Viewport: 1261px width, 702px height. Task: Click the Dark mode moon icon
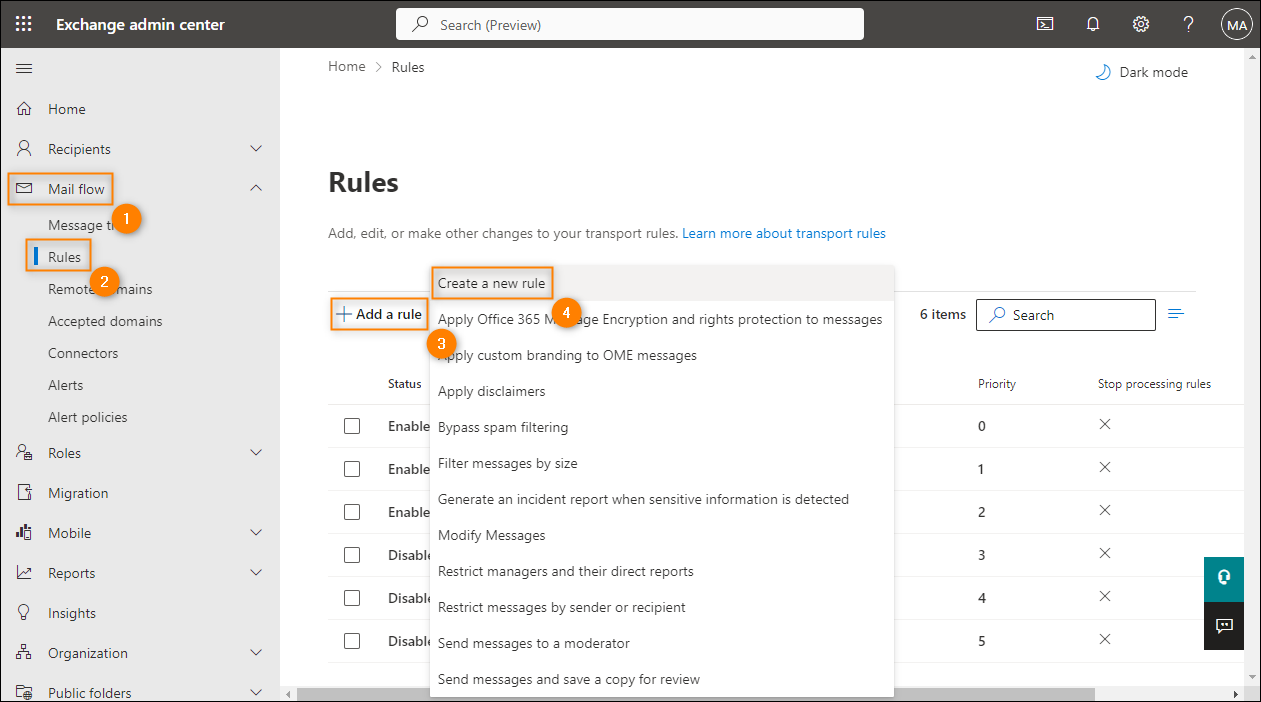[1103, 72]
